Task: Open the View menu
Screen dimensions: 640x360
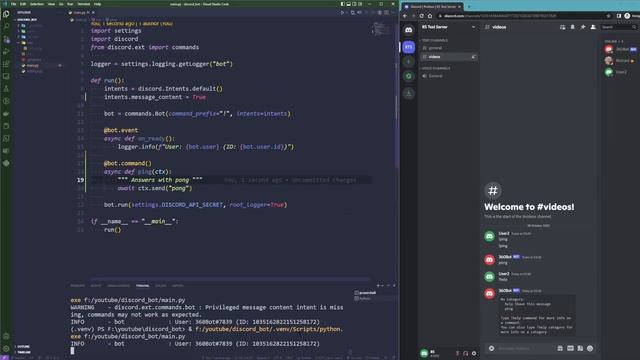Action: (x=51, y=4)
